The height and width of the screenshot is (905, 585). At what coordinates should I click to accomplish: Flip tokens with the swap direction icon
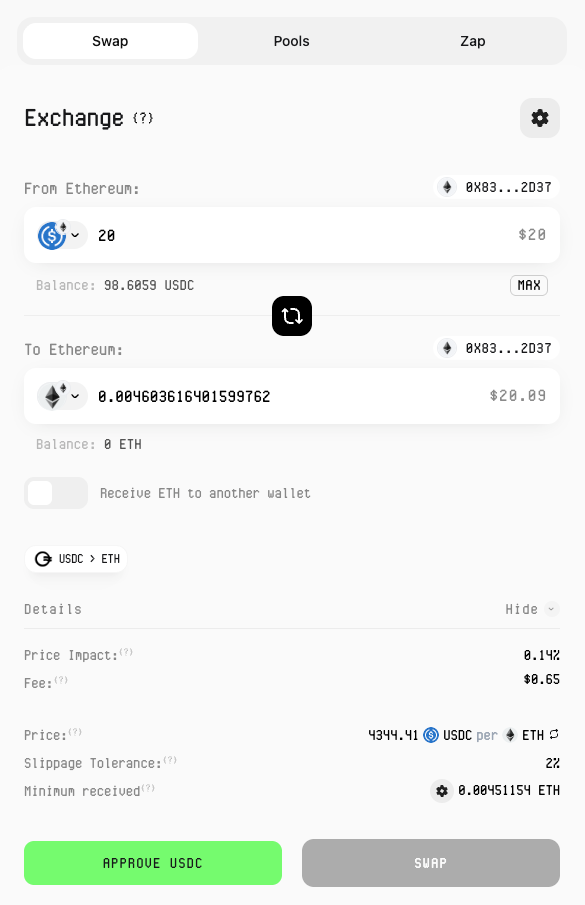click(x=292, y=316)
